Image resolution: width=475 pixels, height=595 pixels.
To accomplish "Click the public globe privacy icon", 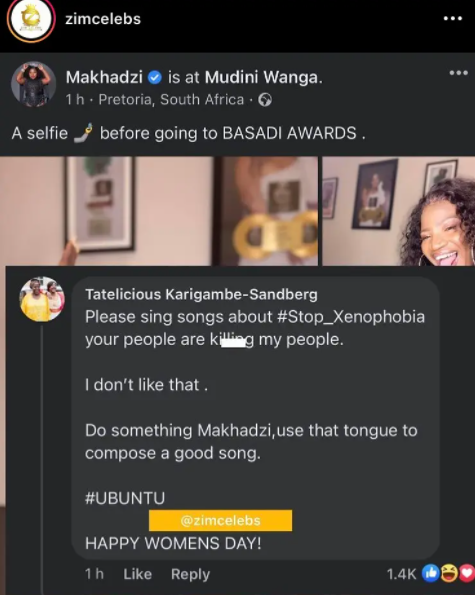I will click(x=265, y=100).
